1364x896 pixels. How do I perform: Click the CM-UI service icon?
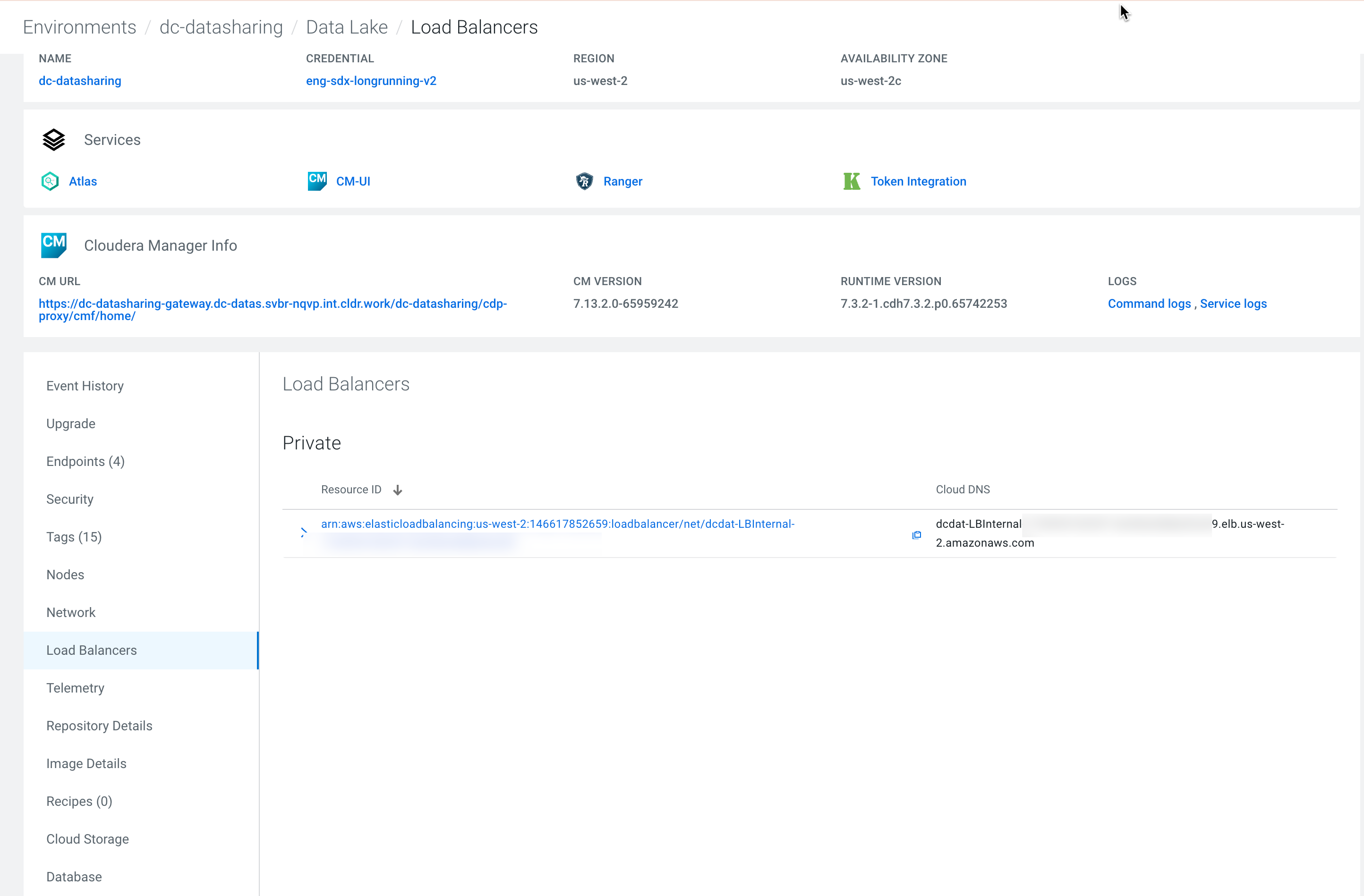(x=317, y=181)
